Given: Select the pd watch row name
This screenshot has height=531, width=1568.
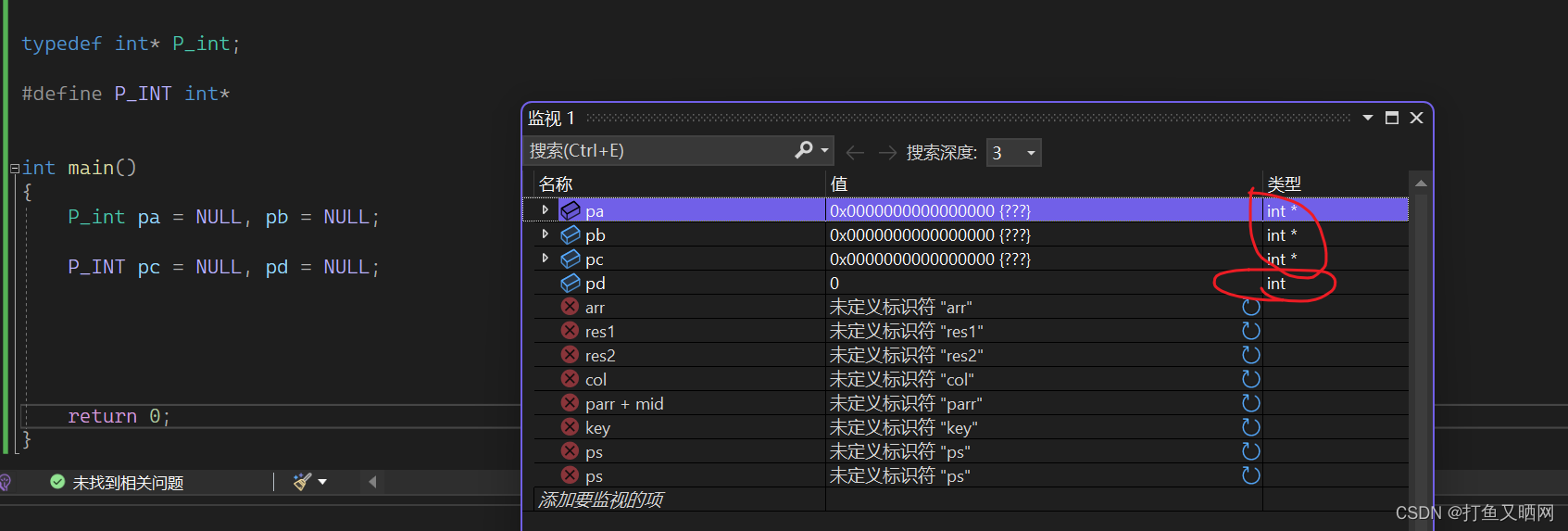Looking at the screenshot, I should 596,284.
